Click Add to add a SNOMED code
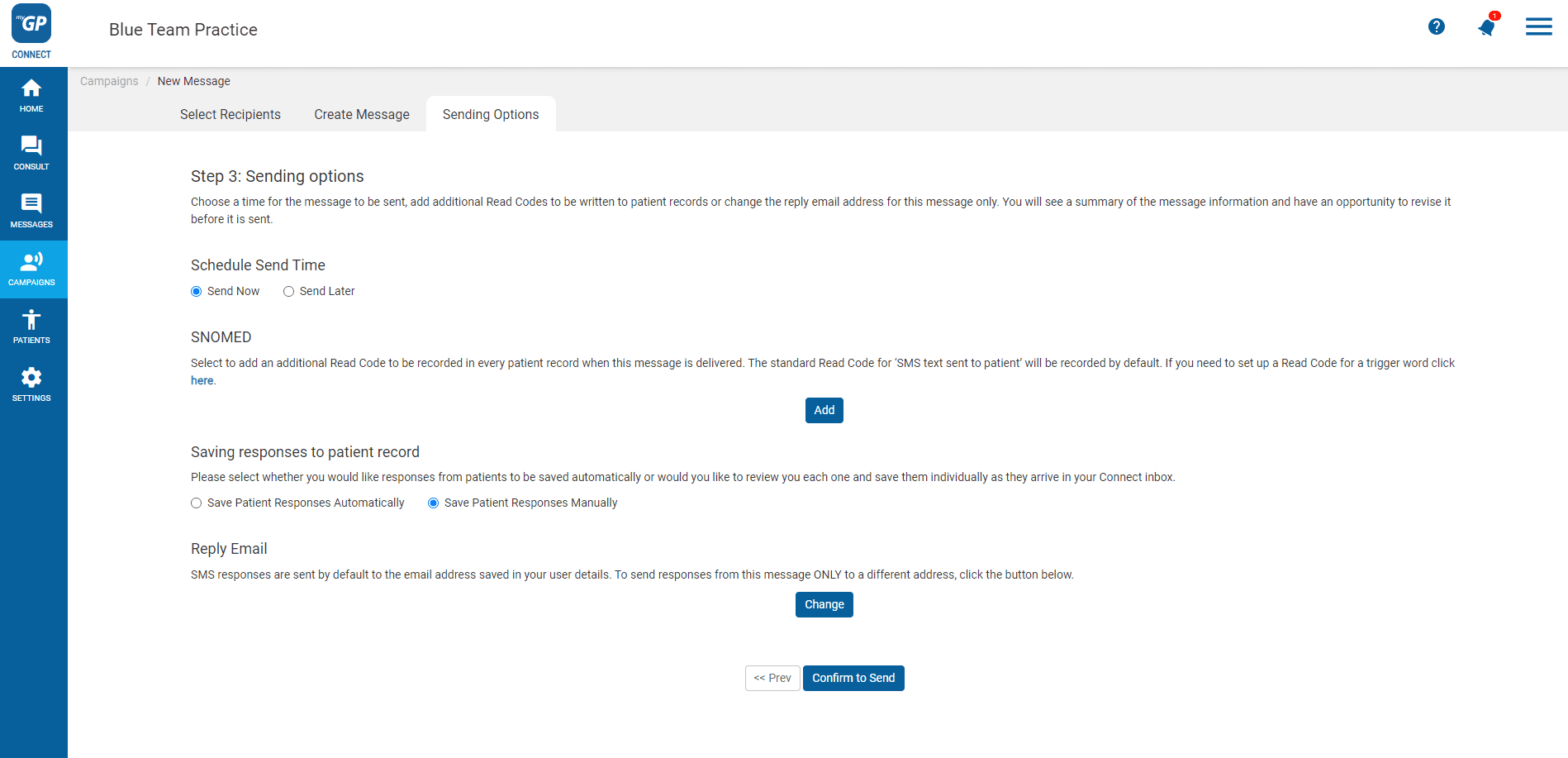This screenshot has height=758, width=1568. point(824,410)
